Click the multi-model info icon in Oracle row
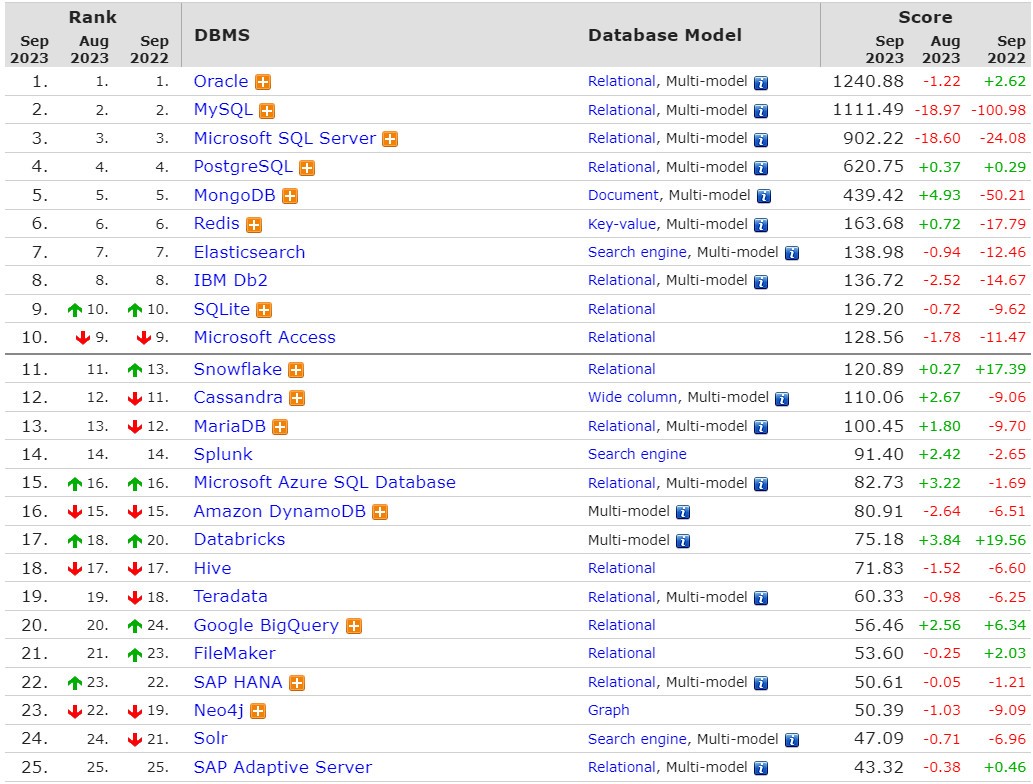 point(761,83)
